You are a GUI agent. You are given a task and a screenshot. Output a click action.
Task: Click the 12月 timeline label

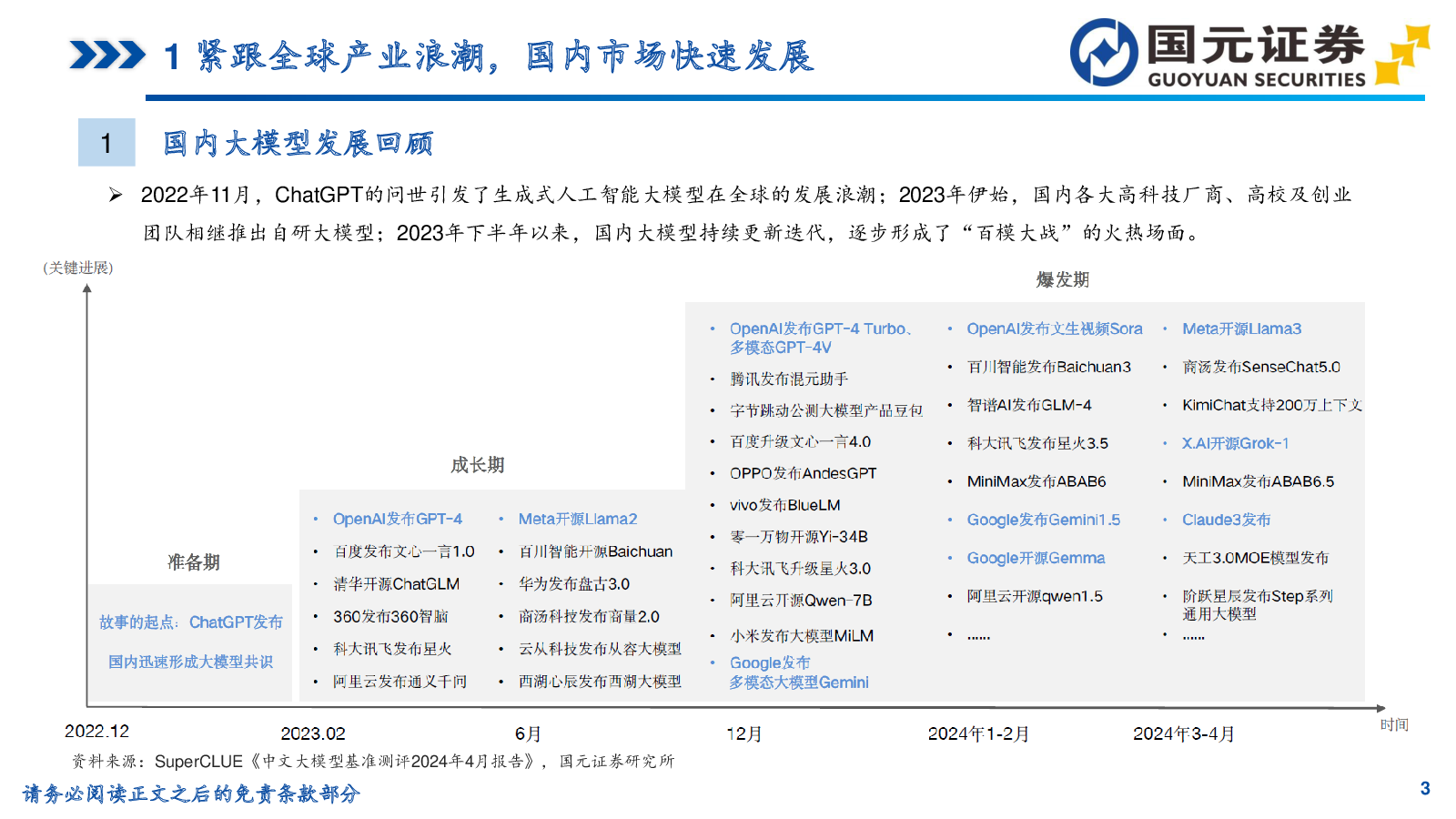(x=744, y=734)
